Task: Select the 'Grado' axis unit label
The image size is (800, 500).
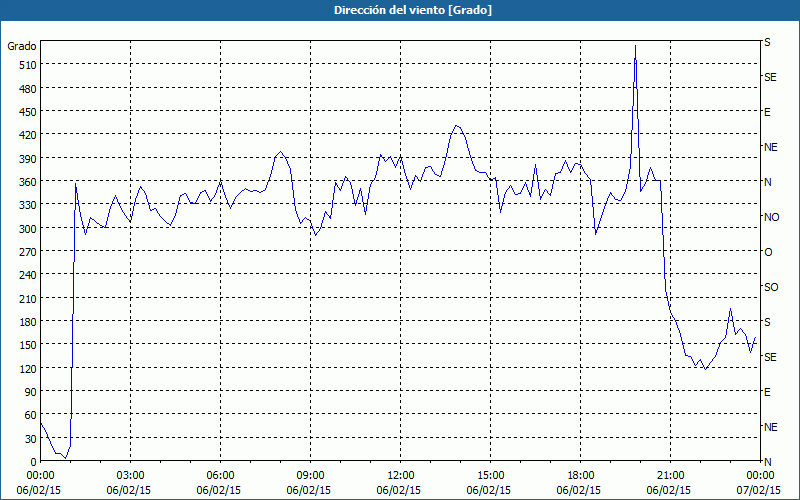Action: coord(21,46)
